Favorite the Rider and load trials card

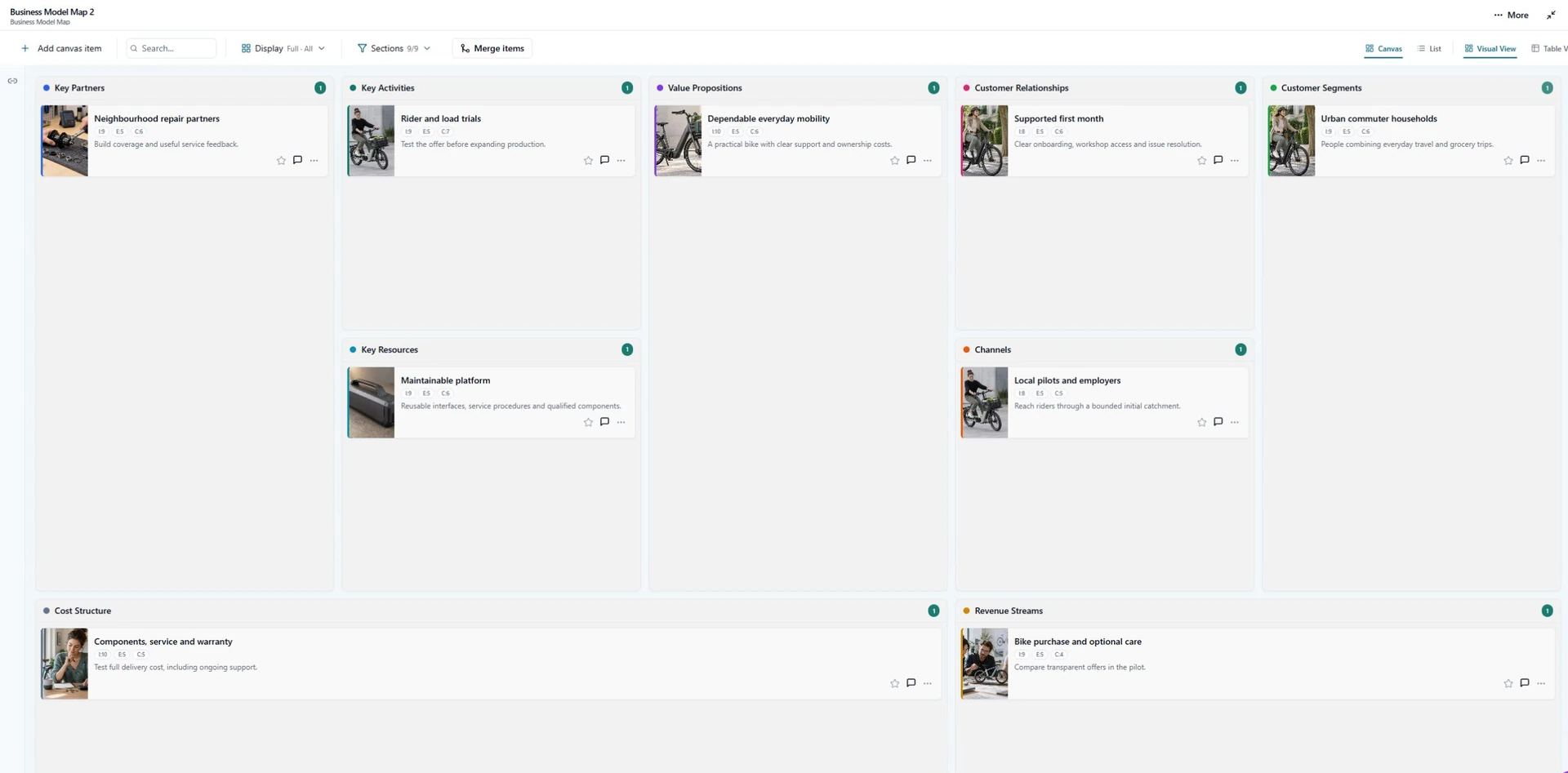click(588, 161)
